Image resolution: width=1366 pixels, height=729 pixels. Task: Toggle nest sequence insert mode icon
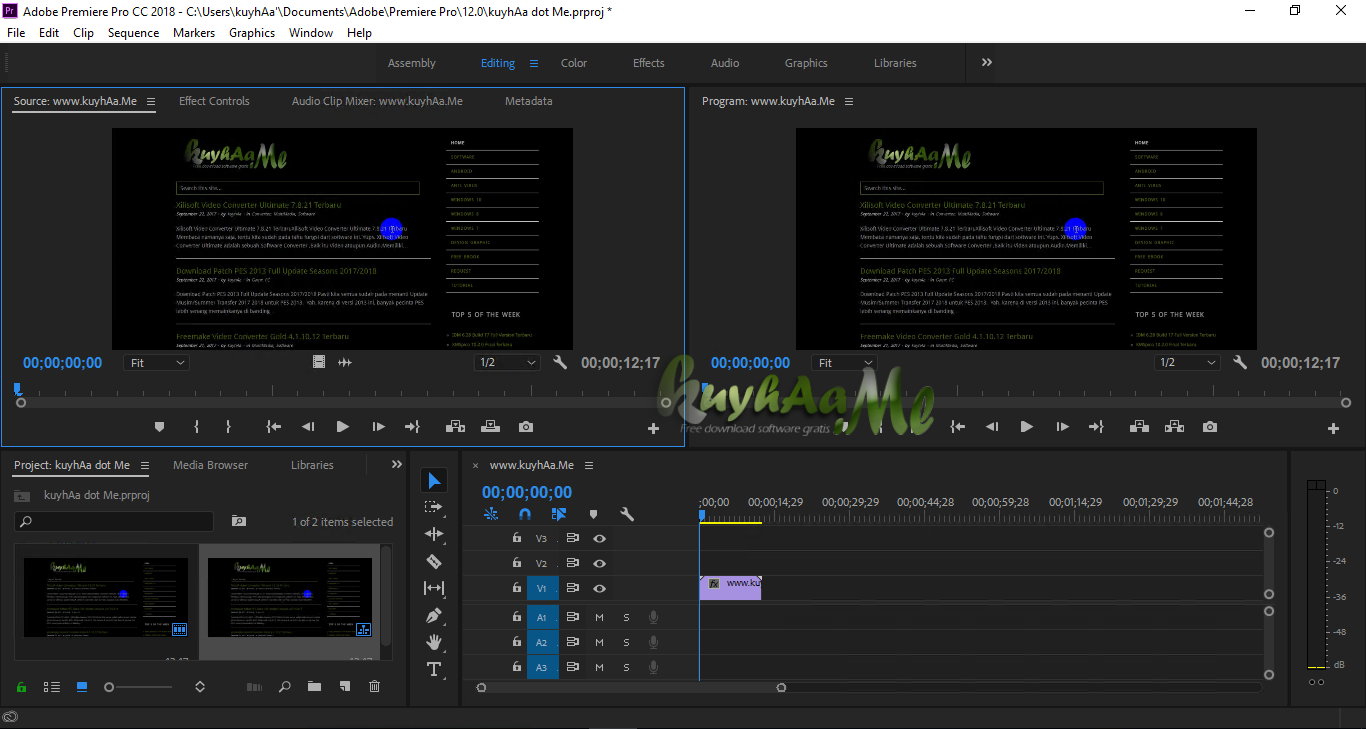[x=491, y=514]
